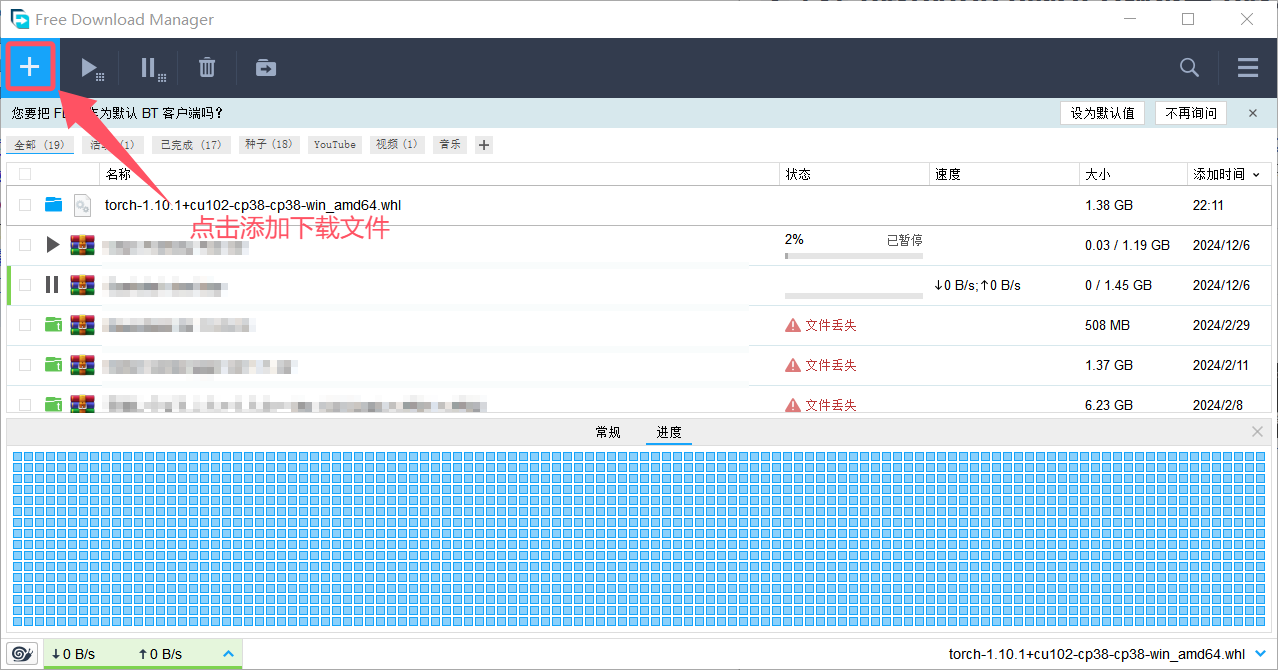The height and width of the screenshot is (670, 1278).
Task: Click the search magnifier icon
Action: coord(1188,67)
